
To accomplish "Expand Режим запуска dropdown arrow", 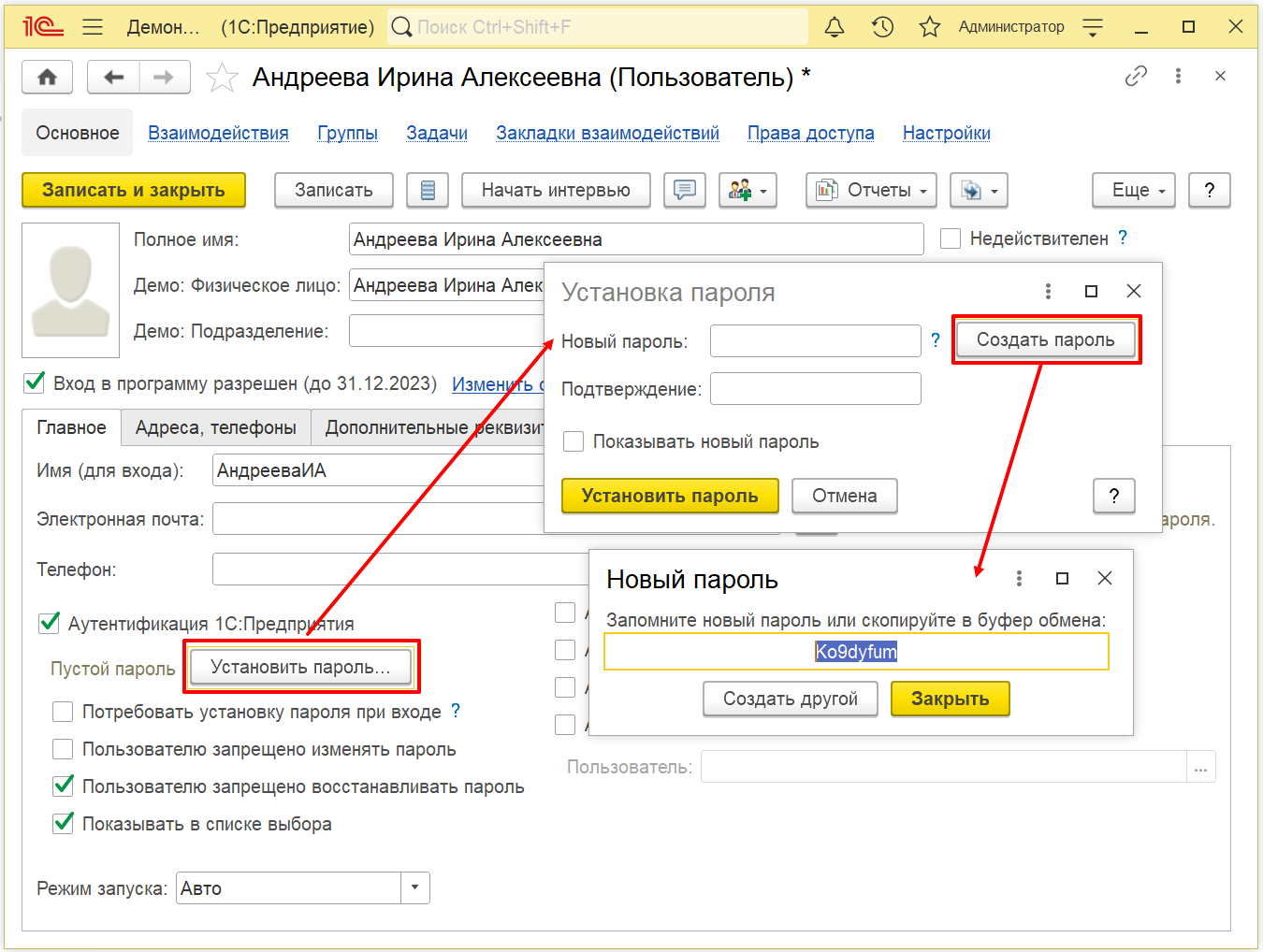I will click(414, 887).
